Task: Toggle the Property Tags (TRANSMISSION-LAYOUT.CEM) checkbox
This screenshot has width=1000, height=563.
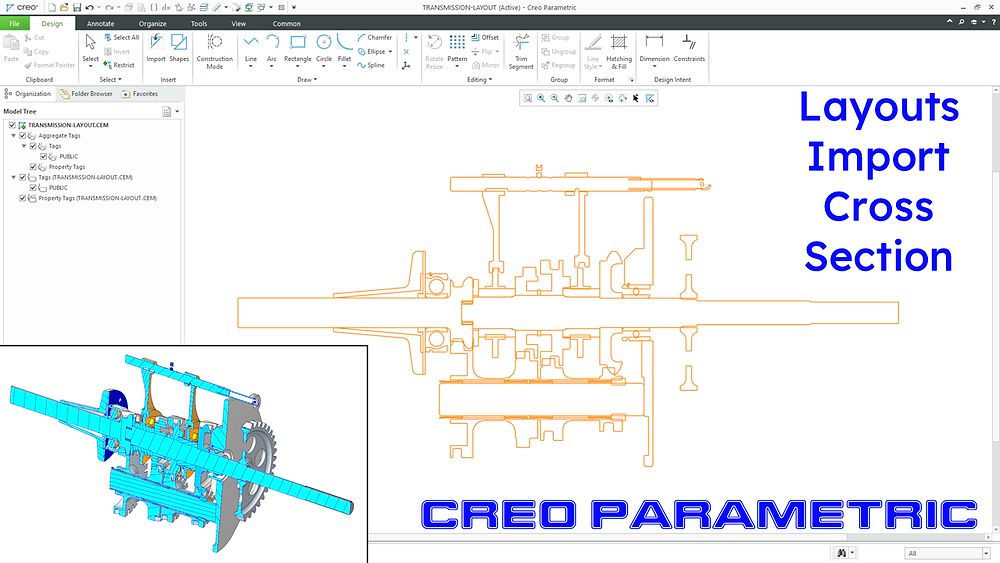Action: (23, 198)
